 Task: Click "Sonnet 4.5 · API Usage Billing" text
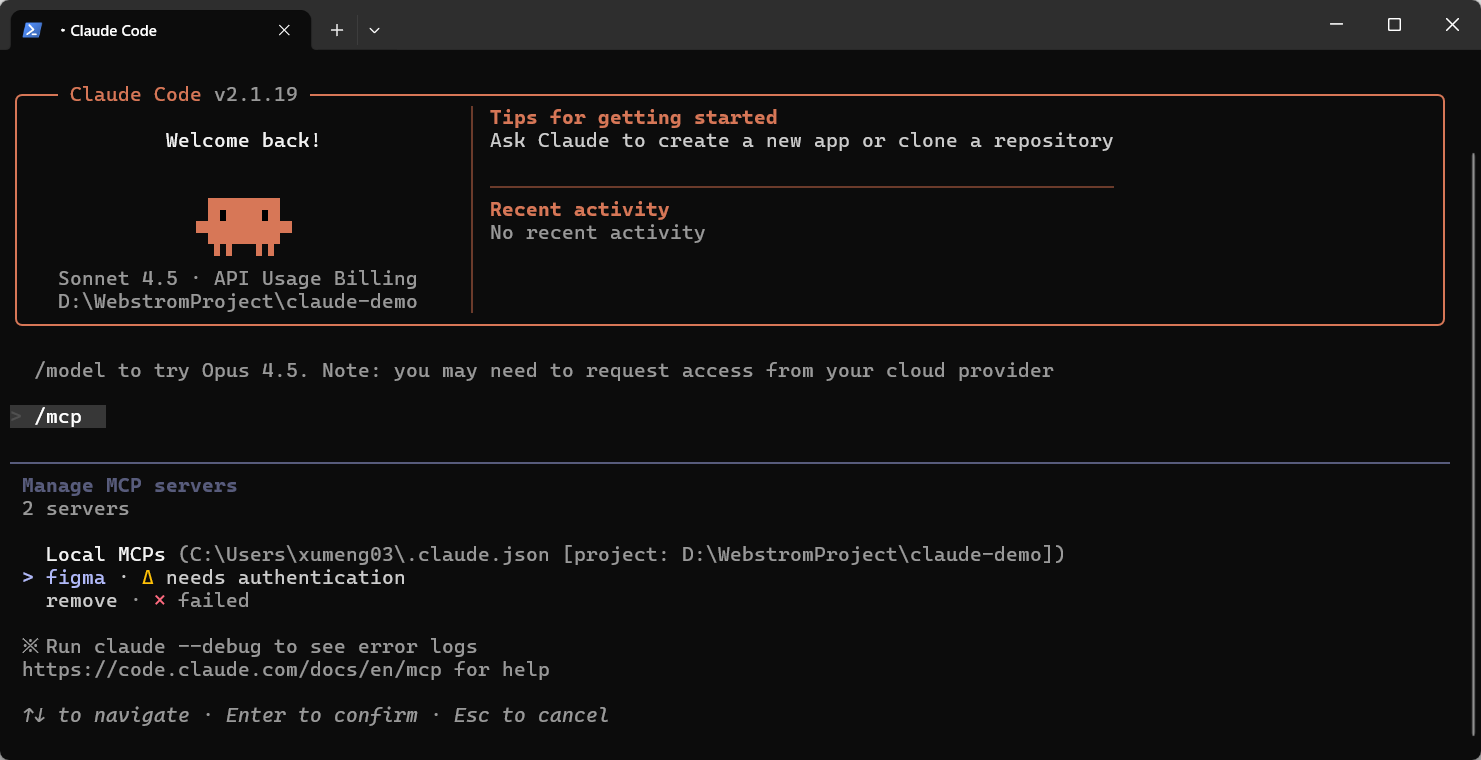[238, 278]
